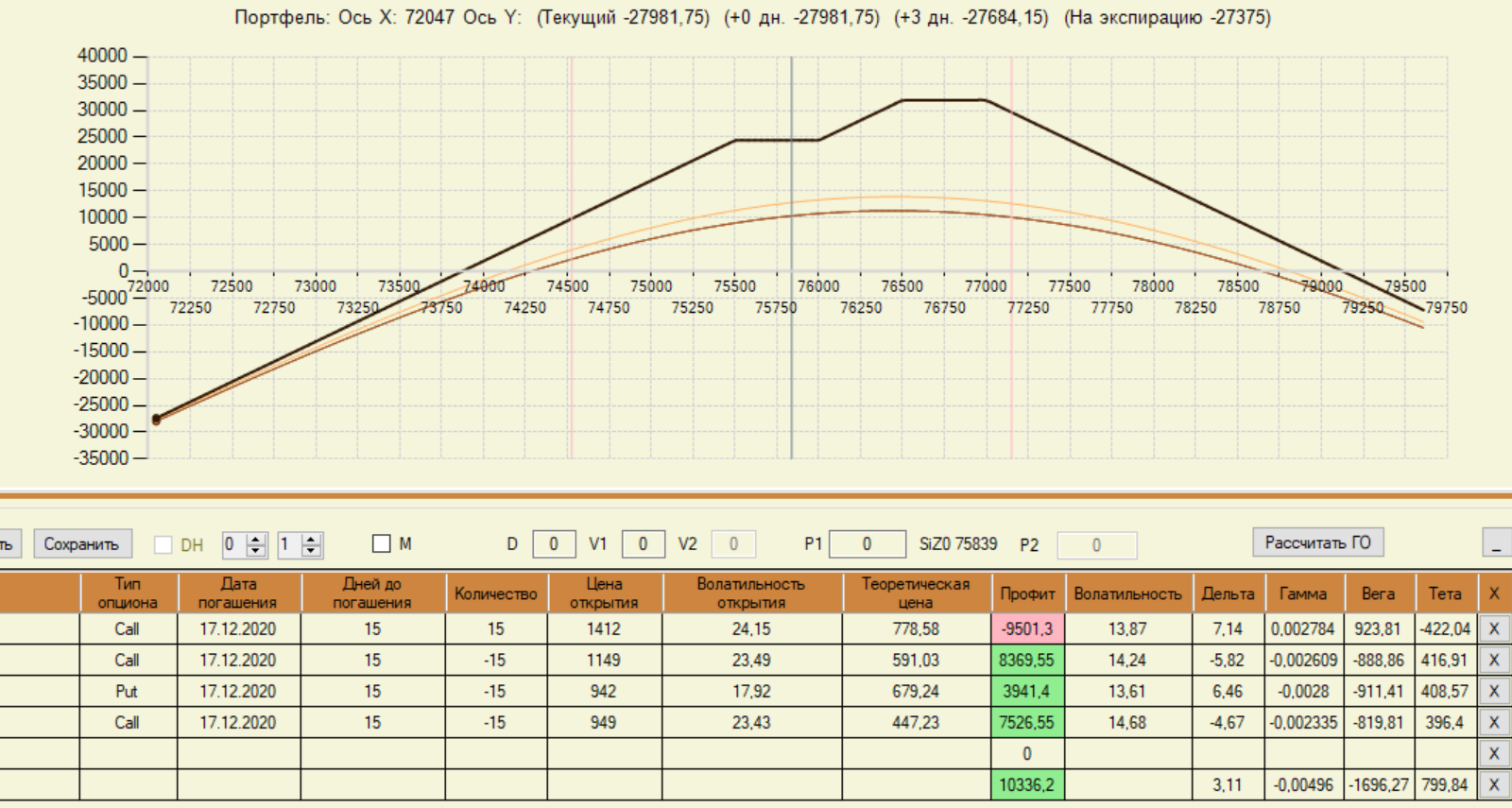Click the Вега column header
Image resolution: width=1512 pixels, height=808 pixels.
click(1379, 593)
